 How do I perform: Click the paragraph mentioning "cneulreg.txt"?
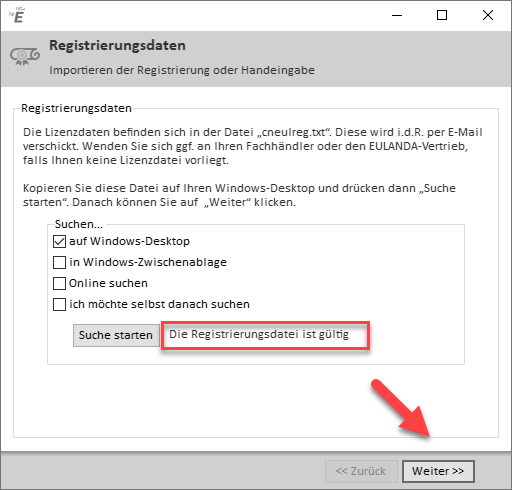tap(253, 146)
